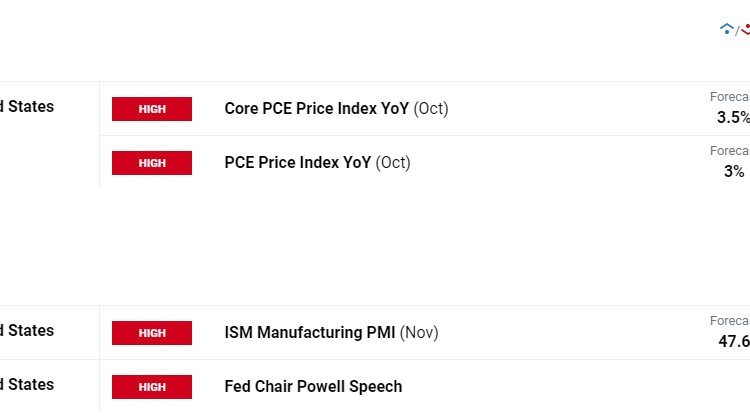Click the (Nov) period tag on ISM row
This screenshot has height=417, width=750.
tap(419, 333)
